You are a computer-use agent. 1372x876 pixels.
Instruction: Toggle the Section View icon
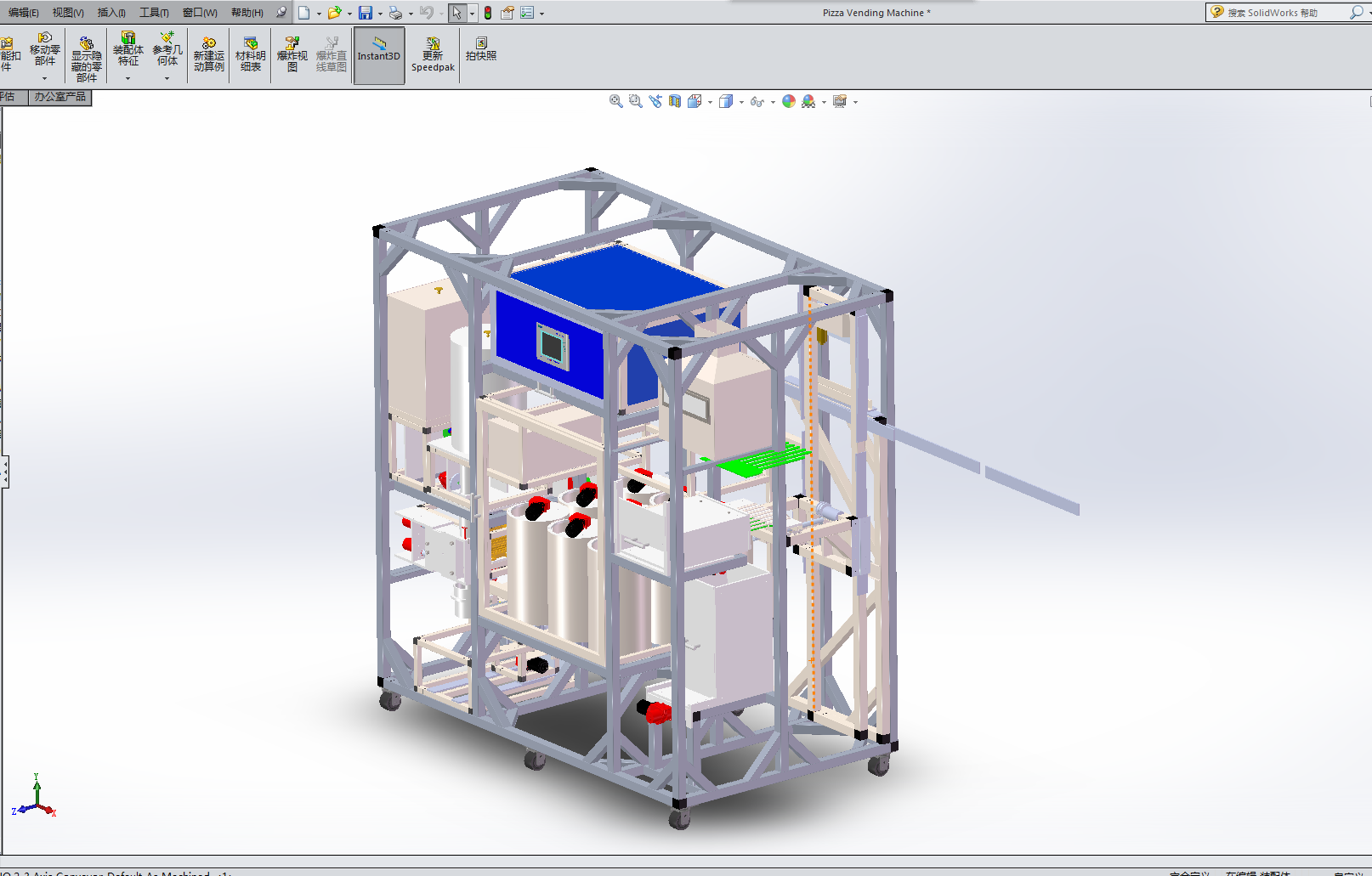(x=675, y=101)
